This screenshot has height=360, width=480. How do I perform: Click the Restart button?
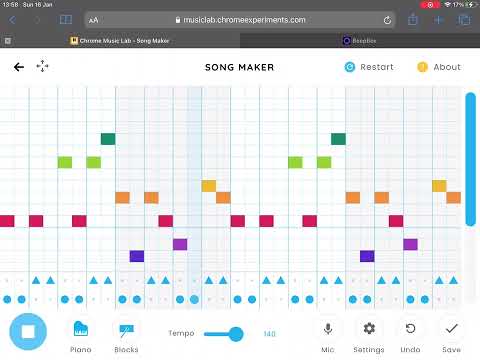[369, 67]
